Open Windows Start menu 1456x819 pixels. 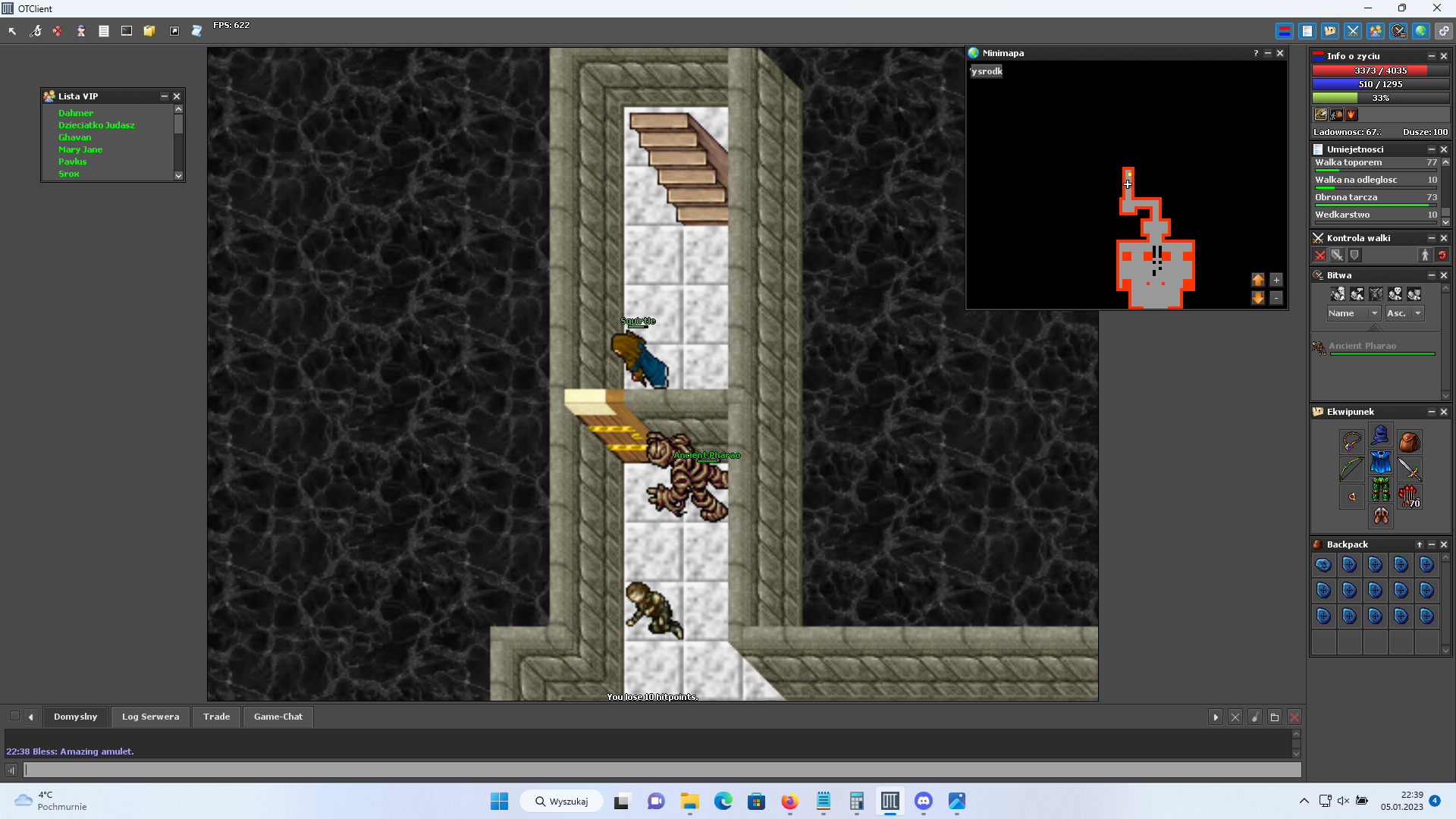click(x=499, y=801)
